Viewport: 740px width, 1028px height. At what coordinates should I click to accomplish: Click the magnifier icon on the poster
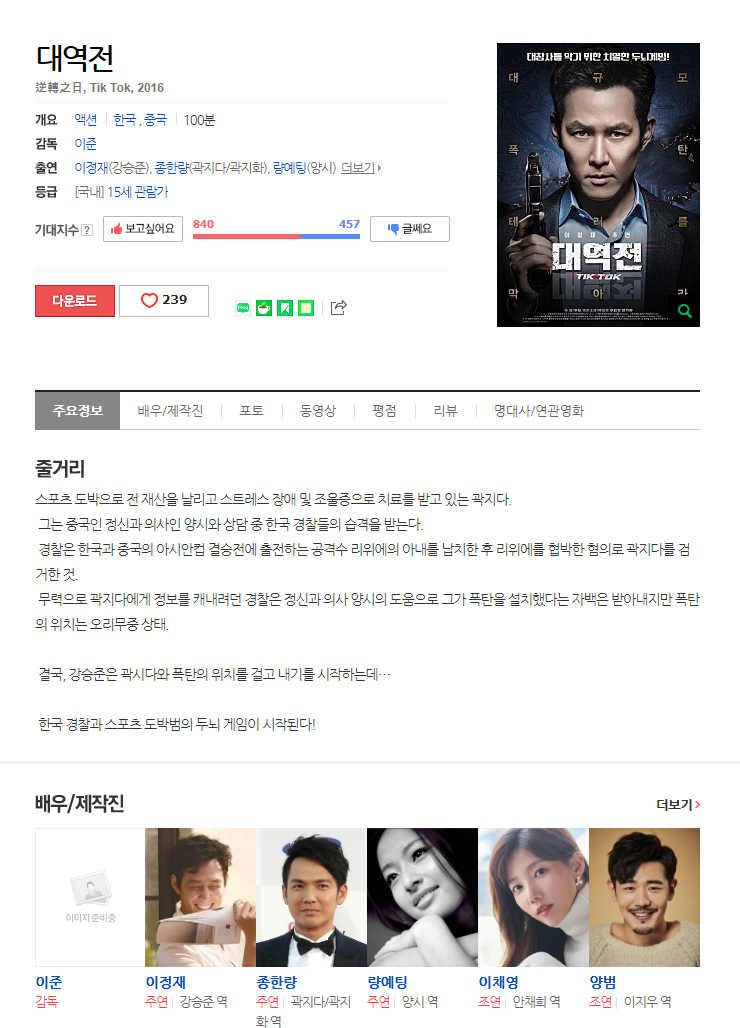pyautogui.click(x=684, y=311)
